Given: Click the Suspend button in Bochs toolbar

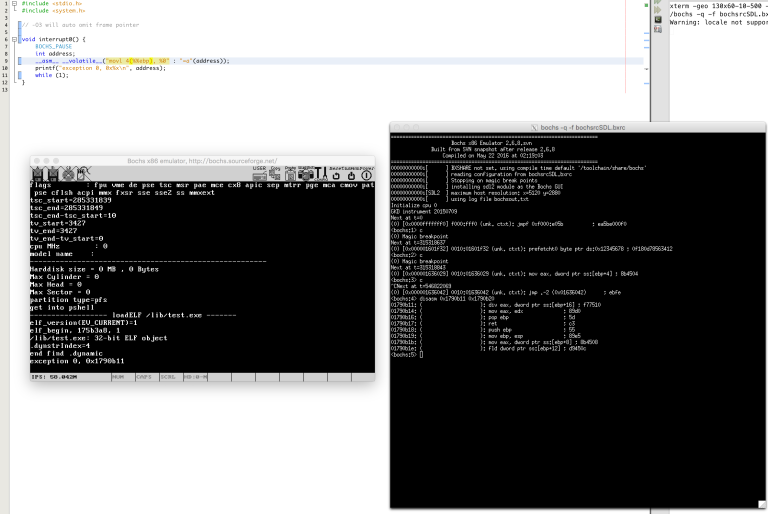Looking at the screenshot, I should tap(351, 173).
